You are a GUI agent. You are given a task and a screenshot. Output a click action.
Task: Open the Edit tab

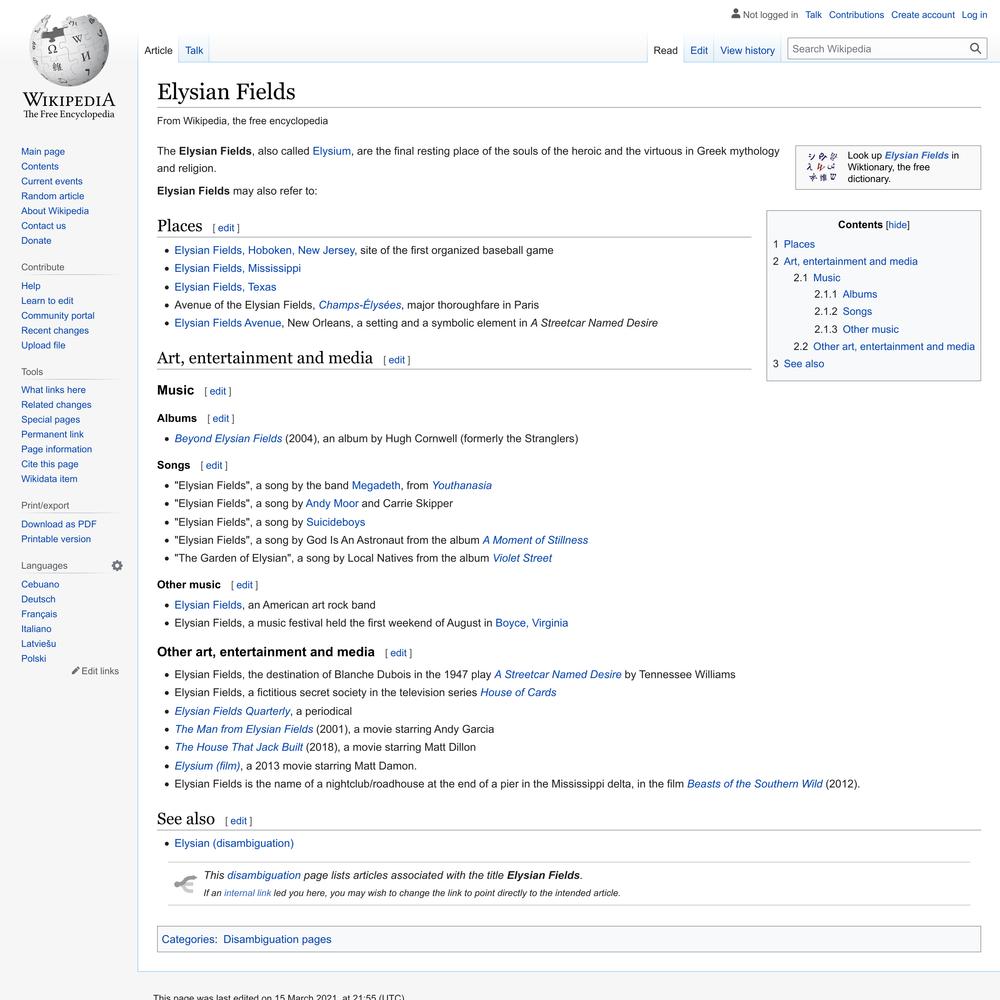tap(699, 50)
